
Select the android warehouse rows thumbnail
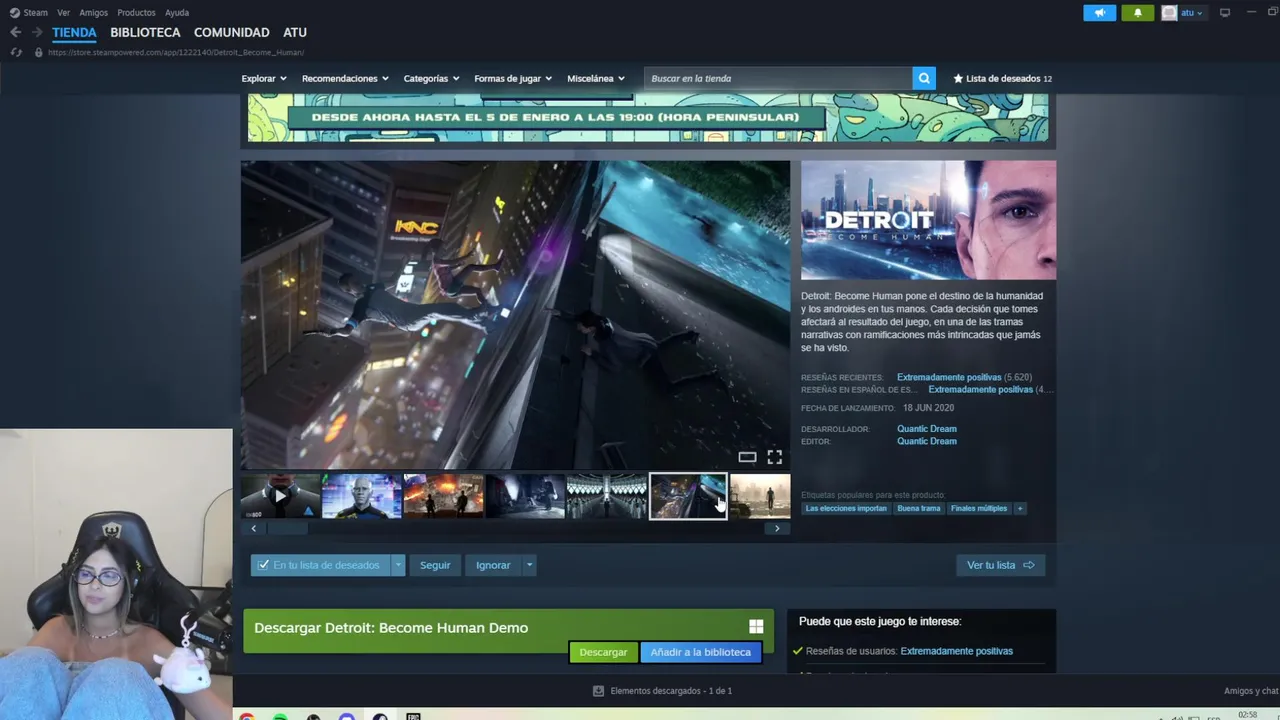[606, 496]
